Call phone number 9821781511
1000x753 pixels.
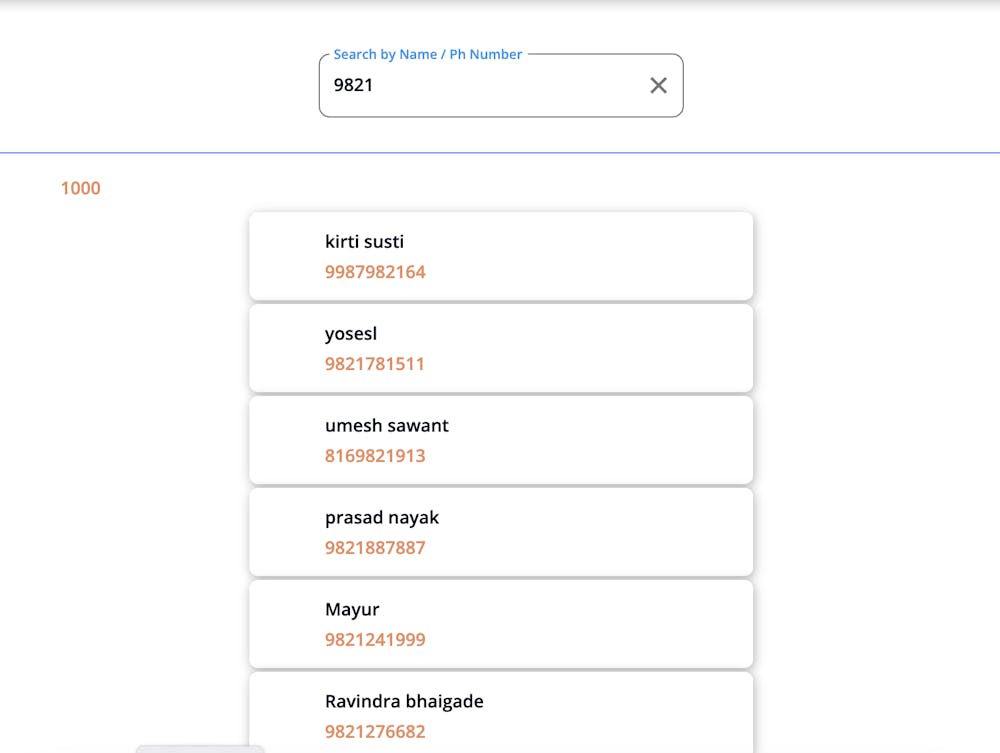(375, 363)
